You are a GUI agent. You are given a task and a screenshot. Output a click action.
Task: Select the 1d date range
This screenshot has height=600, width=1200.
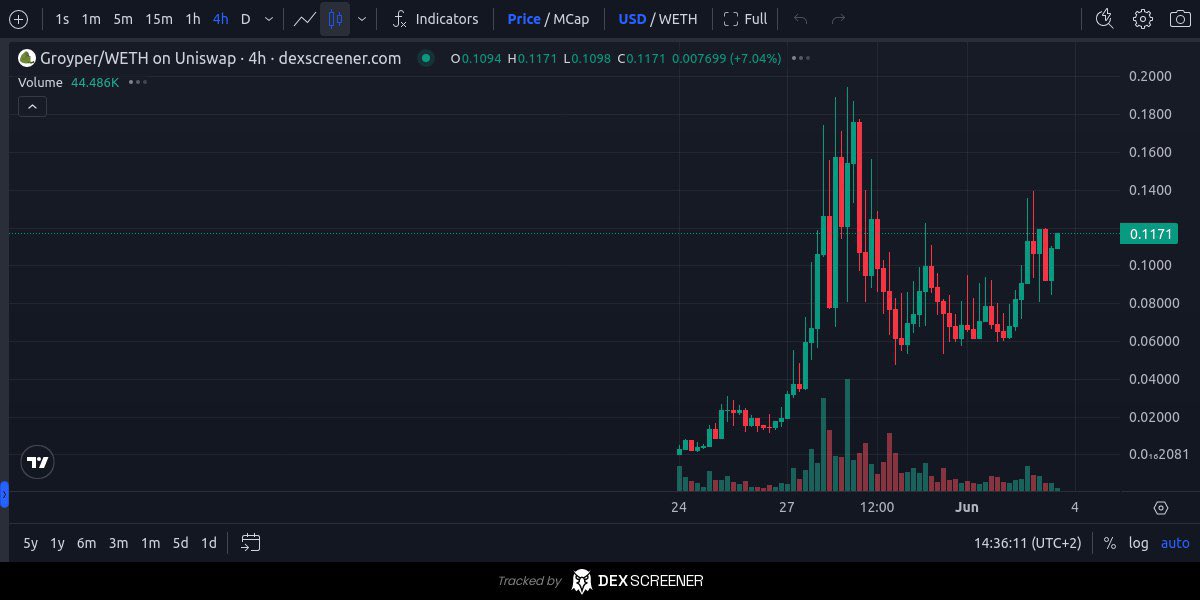pos(209,543)
